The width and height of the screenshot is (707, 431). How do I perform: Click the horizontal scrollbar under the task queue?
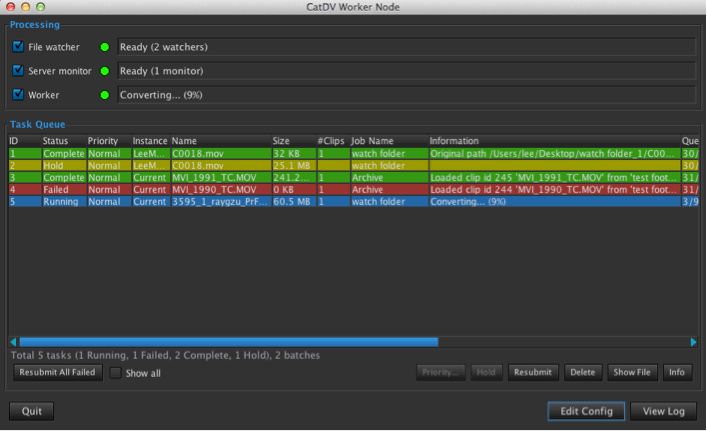point(225,342)
